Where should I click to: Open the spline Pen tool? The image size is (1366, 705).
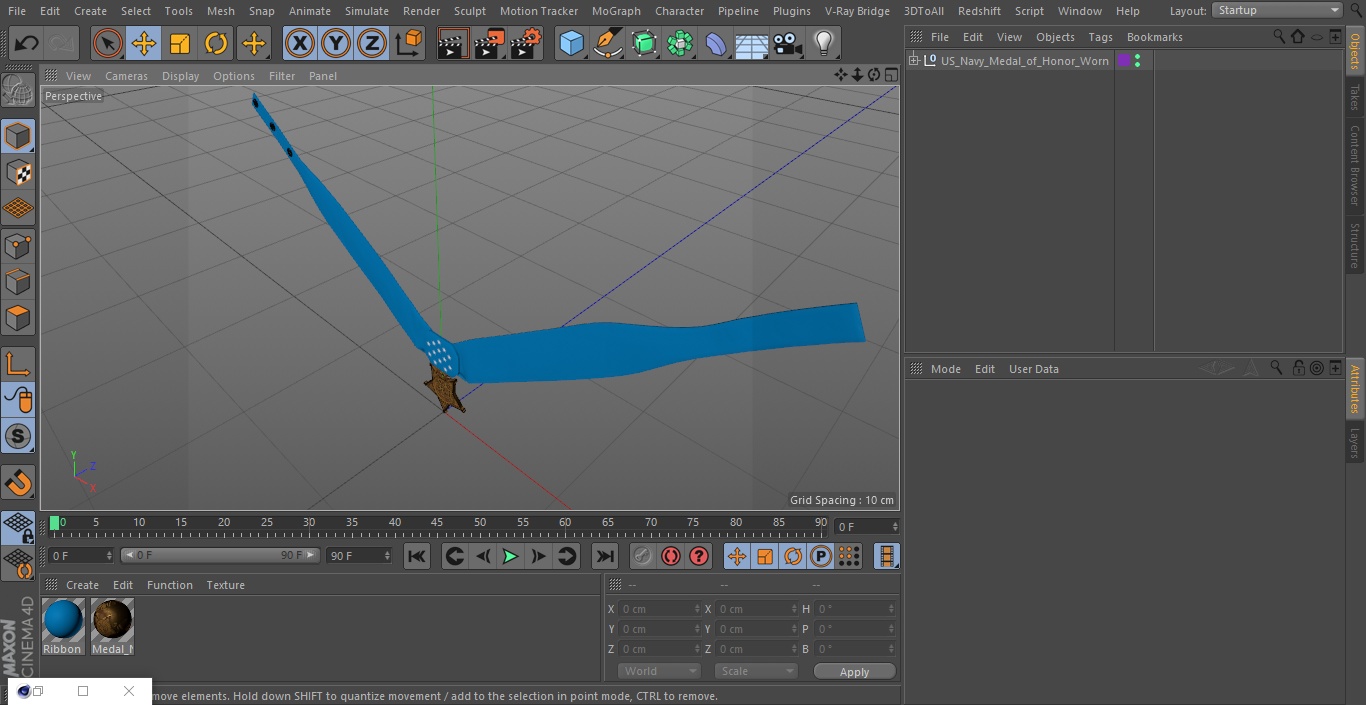point(607,44)
